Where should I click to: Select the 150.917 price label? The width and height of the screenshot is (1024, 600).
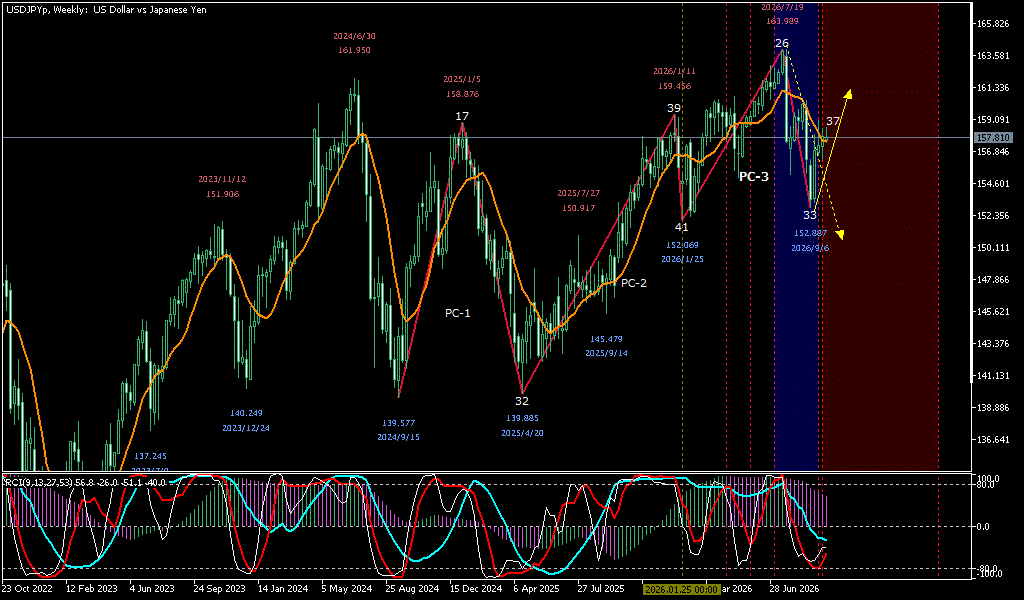(x=579, y=208)
